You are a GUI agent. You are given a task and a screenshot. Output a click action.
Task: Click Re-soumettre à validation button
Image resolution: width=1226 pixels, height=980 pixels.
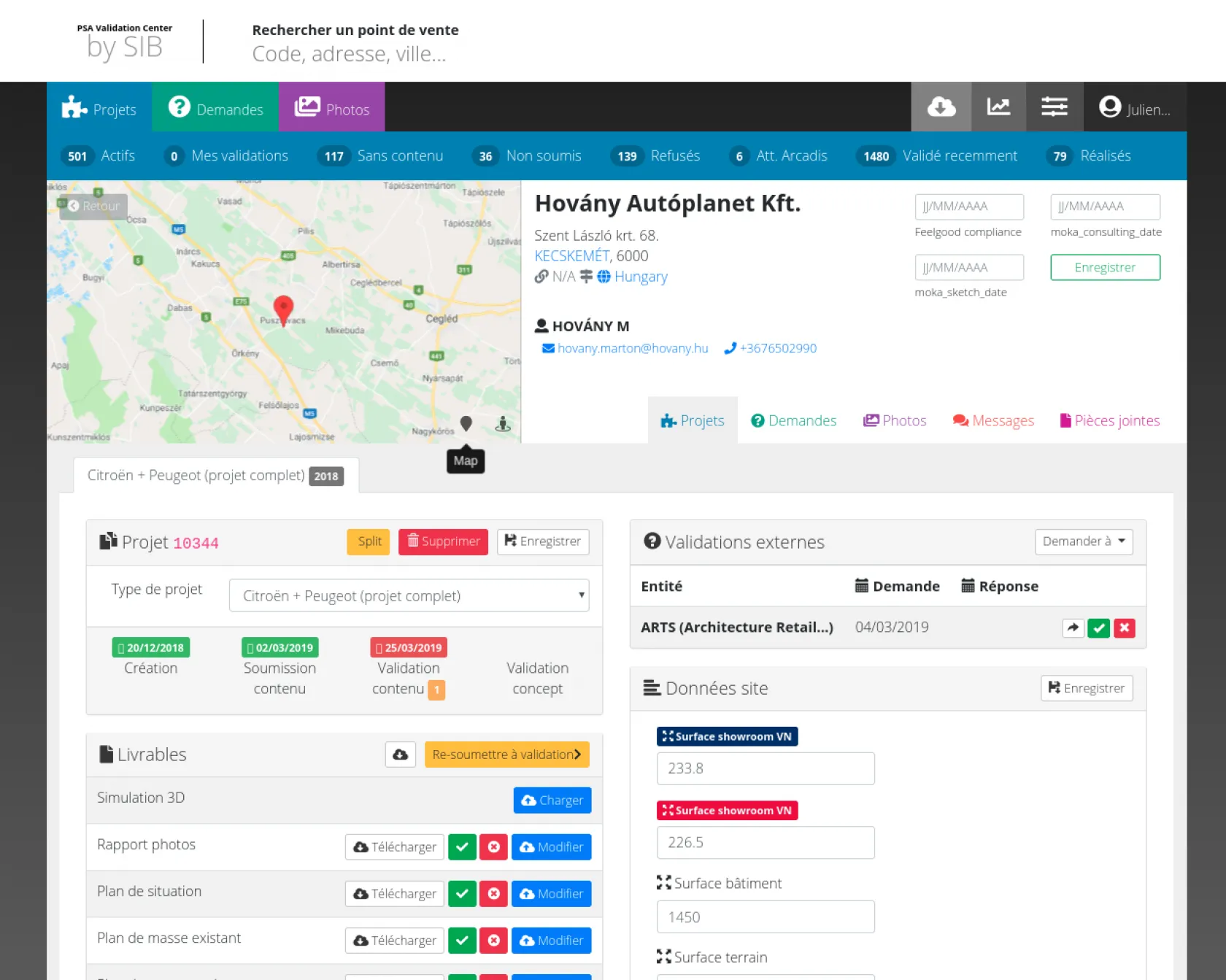[x=506, y=755]
